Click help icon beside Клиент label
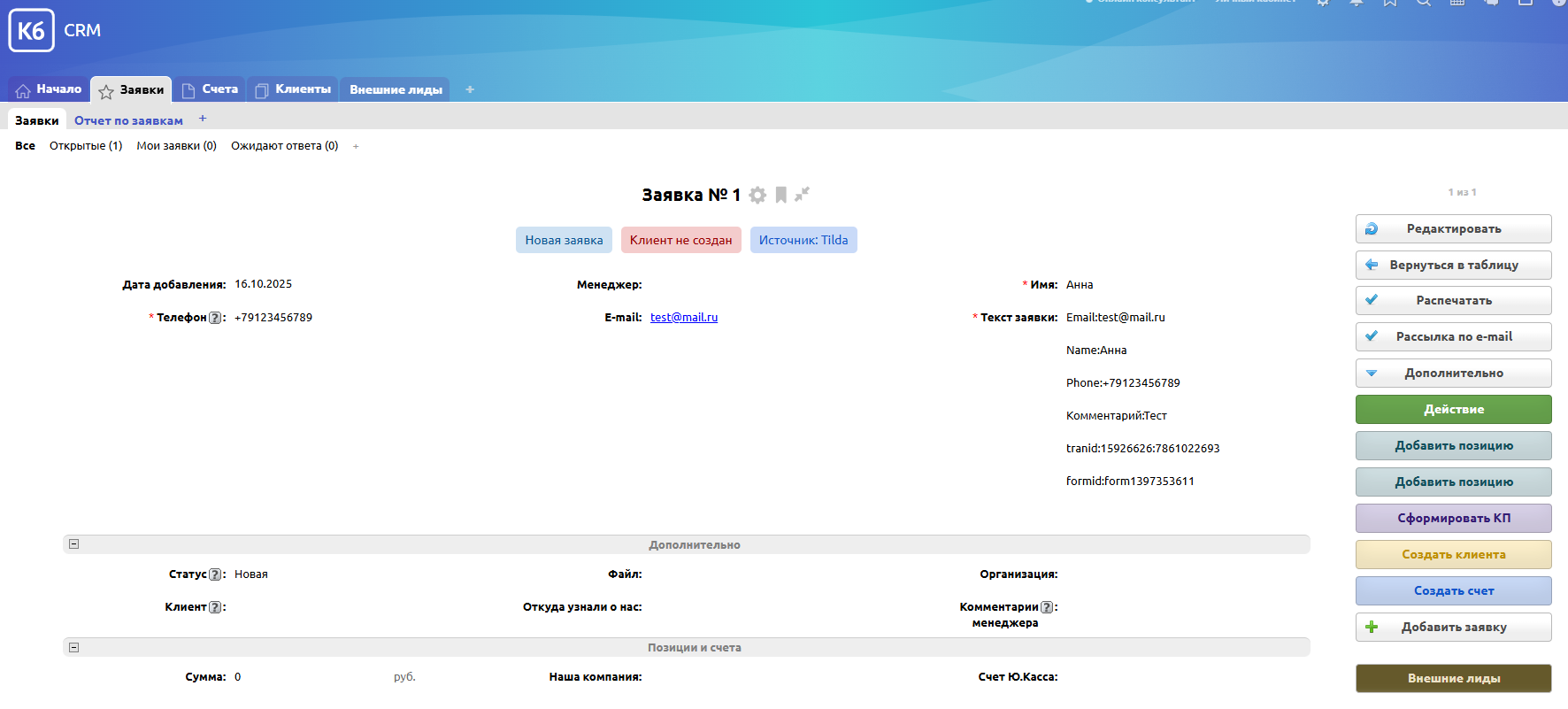 coord(215,607)
